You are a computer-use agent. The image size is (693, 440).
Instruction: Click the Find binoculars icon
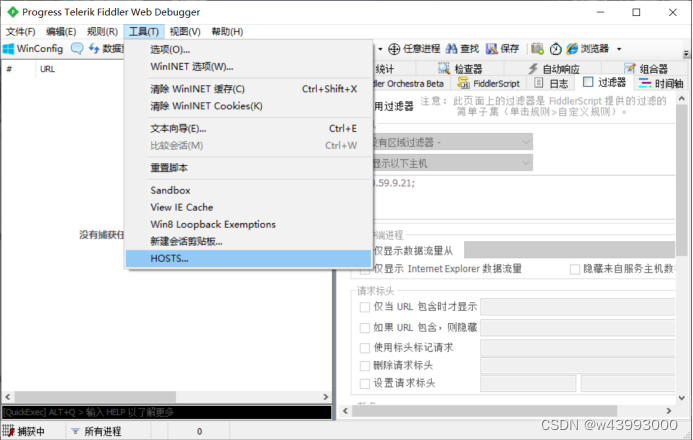coord(452,49)
